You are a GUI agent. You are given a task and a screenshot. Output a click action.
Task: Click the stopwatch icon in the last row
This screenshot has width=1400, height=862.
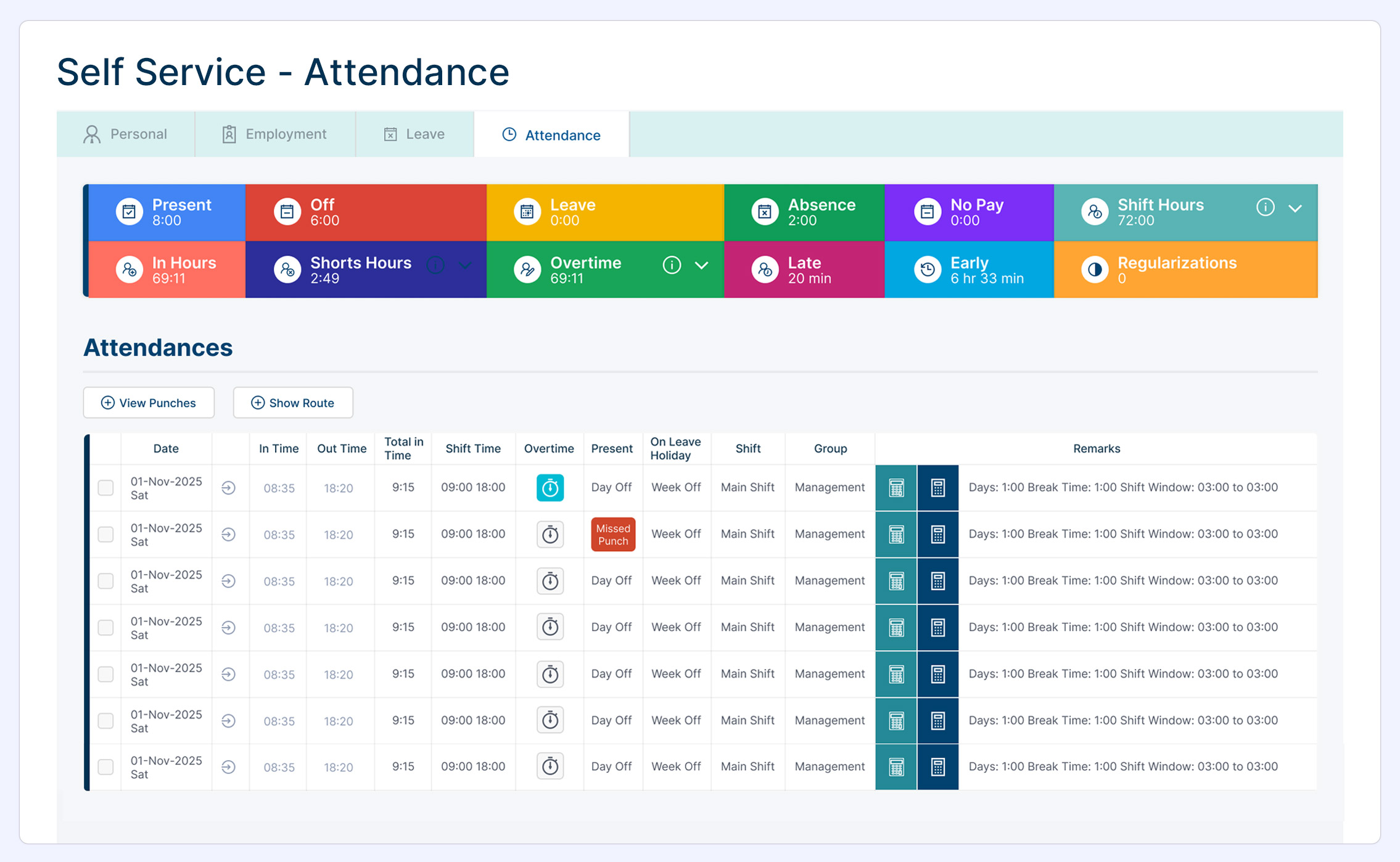pos(550,766)
